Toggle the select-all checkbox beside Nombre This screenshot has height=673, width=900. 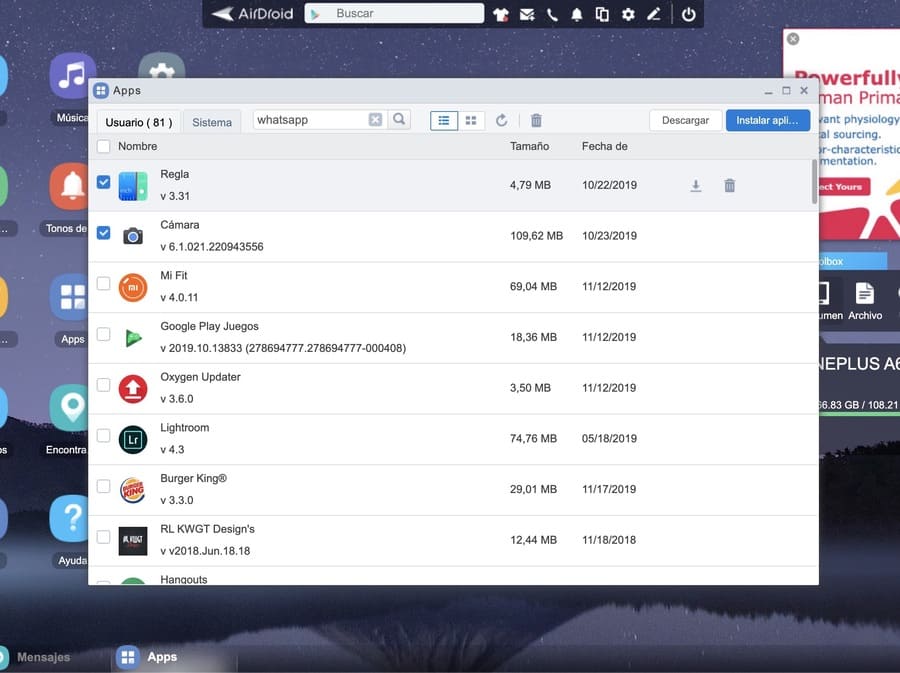tap(103, 146)
